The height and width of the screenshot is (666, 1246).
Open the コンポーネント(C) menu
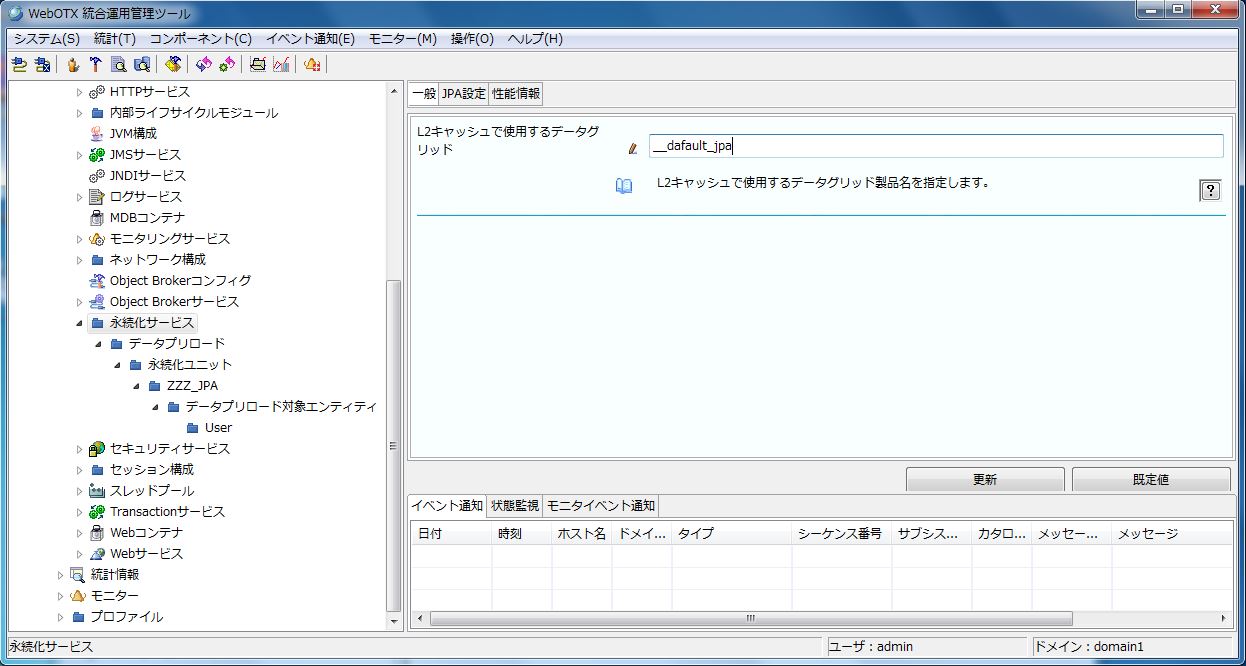point(200,39)
